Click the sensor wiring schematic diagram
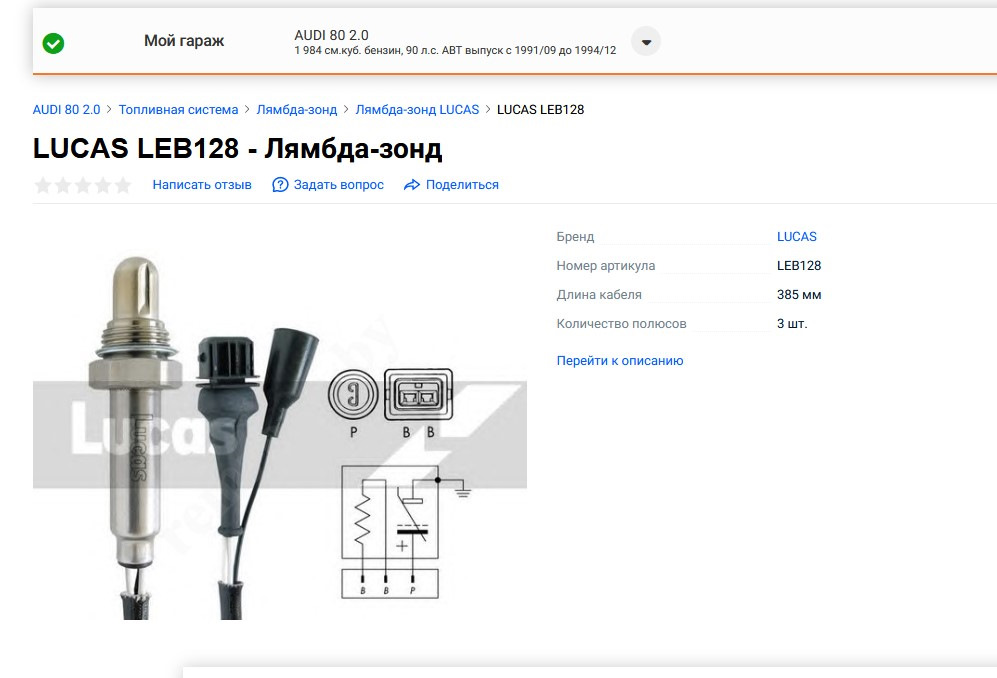This screenshot has width=997, height=678. pyautogui.click(x=406, y=533)
